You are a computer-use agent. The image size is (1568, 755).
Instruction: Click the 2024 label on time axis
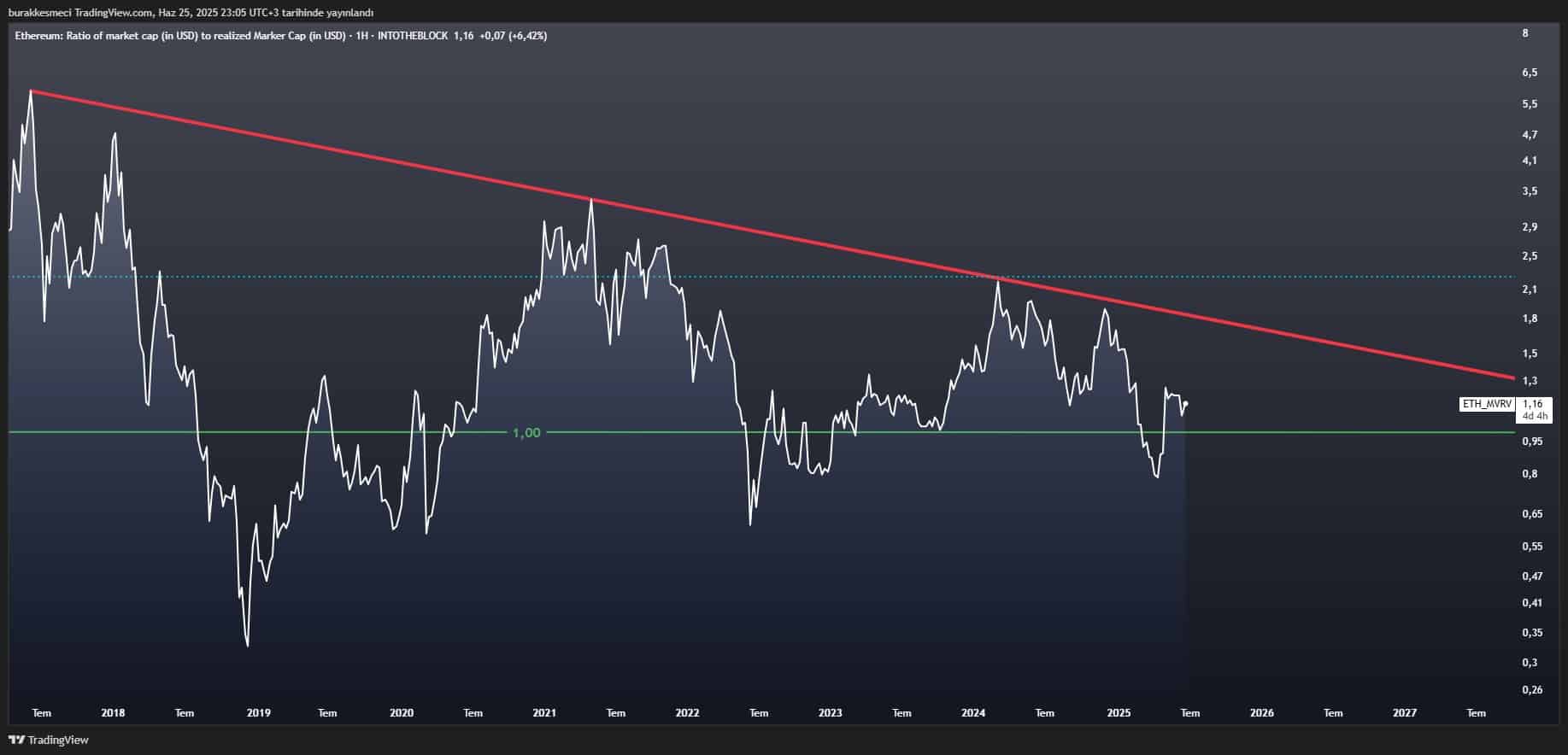(973, 713)
